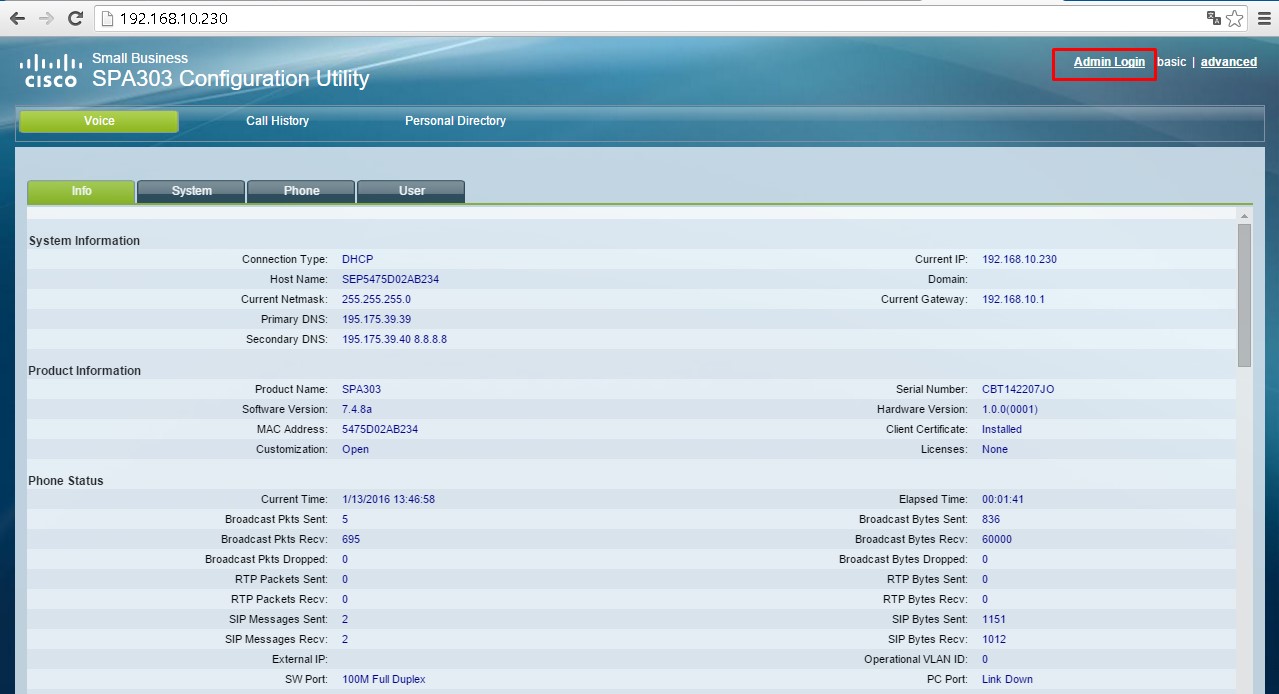Click the Domain label
1279x694 pixels.
(x=947, y=279)
